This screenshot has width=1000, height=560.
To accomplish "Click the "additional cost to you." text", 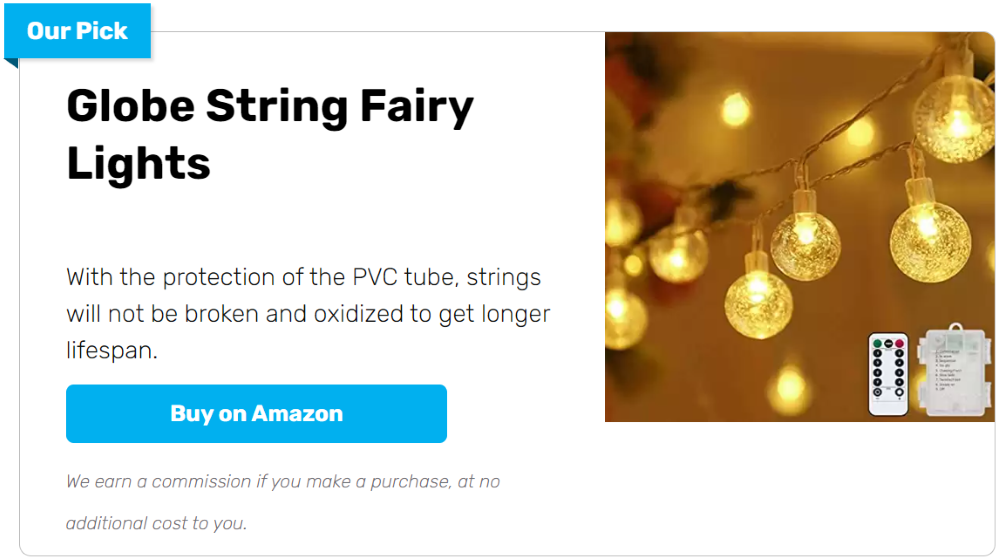I will tap(156, 523).
